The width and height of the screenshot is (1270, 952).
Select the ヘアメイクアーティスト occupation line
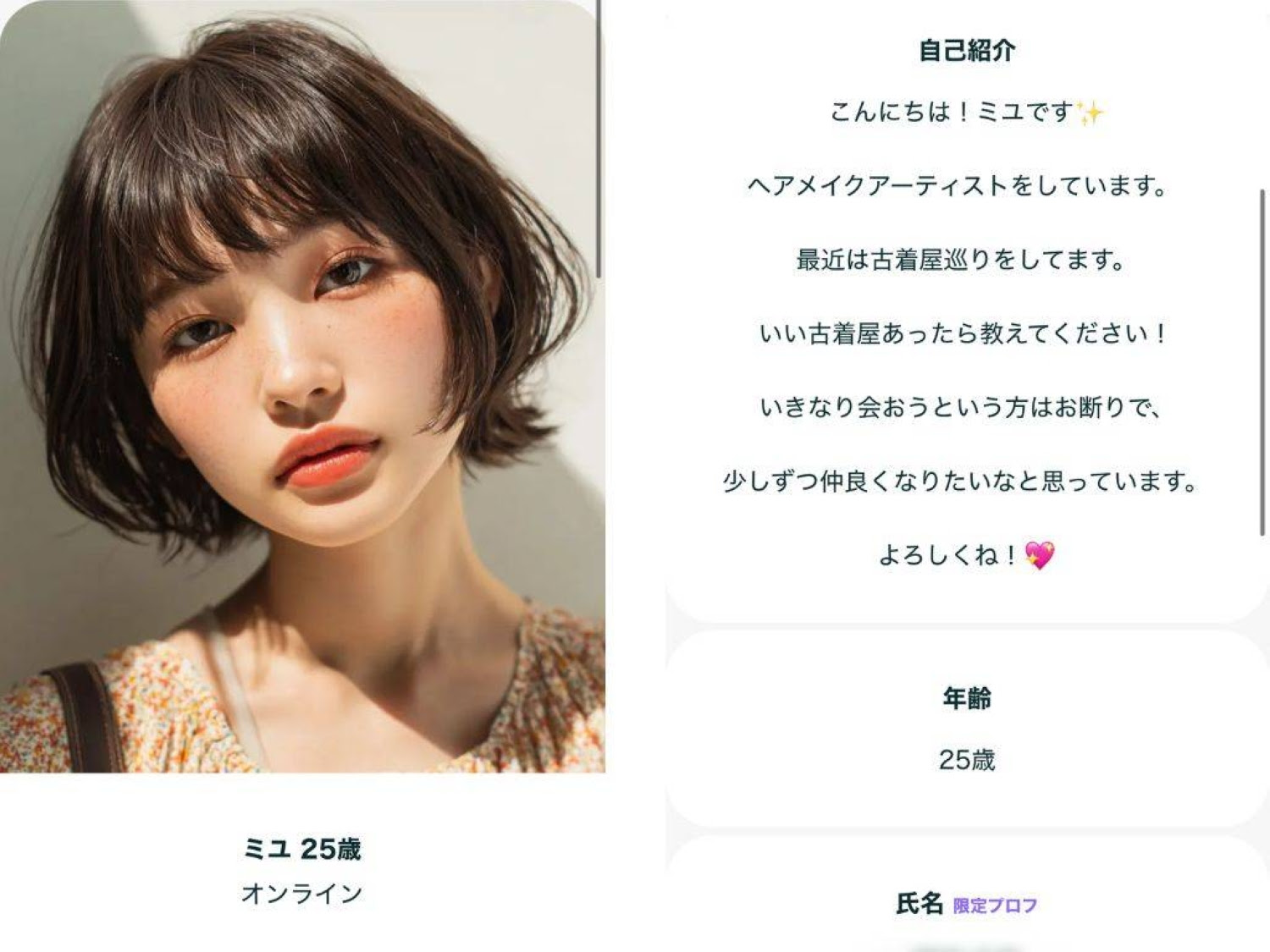958,185
